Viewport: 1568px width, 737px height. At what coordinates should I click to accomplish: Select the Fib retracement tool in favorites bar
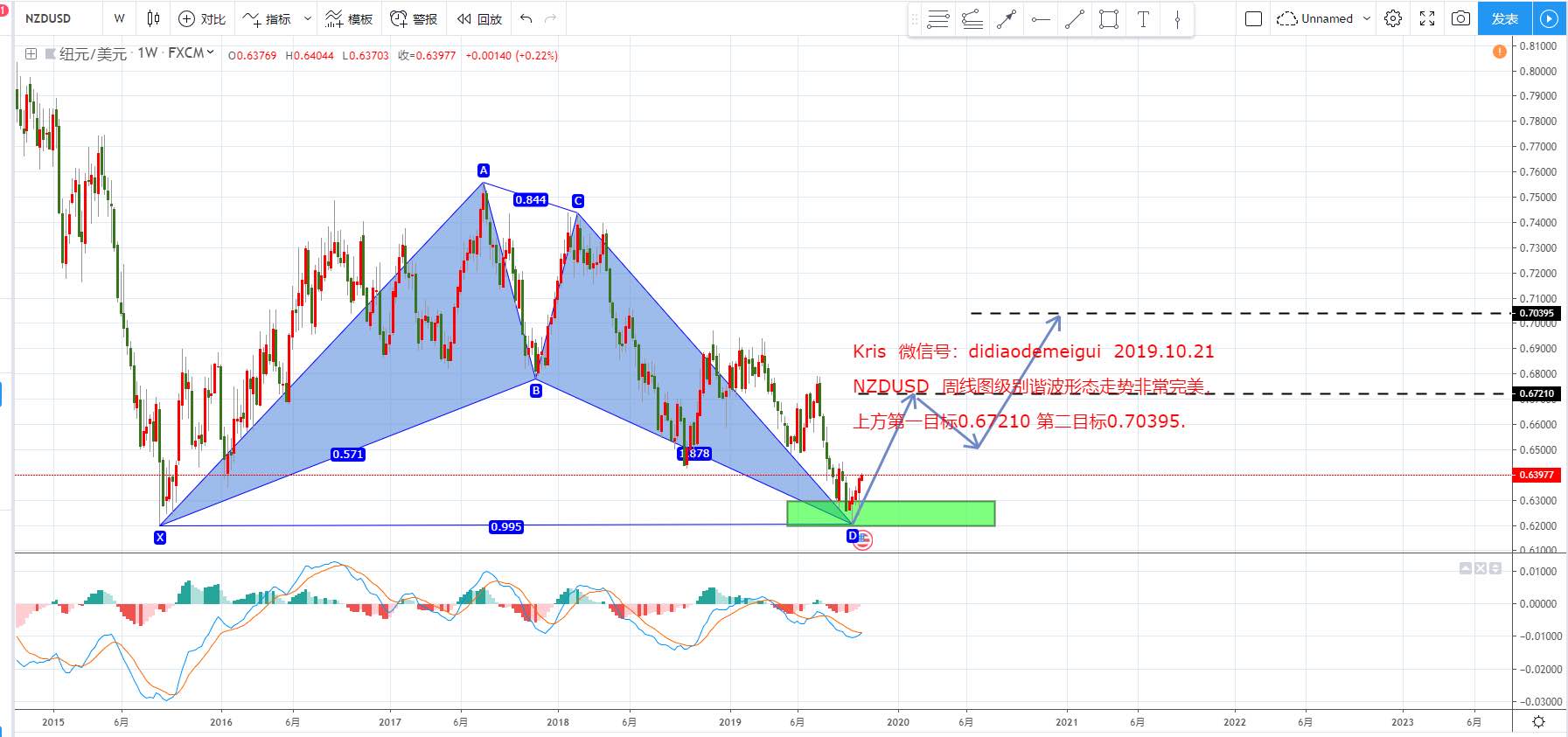pyautogui.click(x=938, y=19)
